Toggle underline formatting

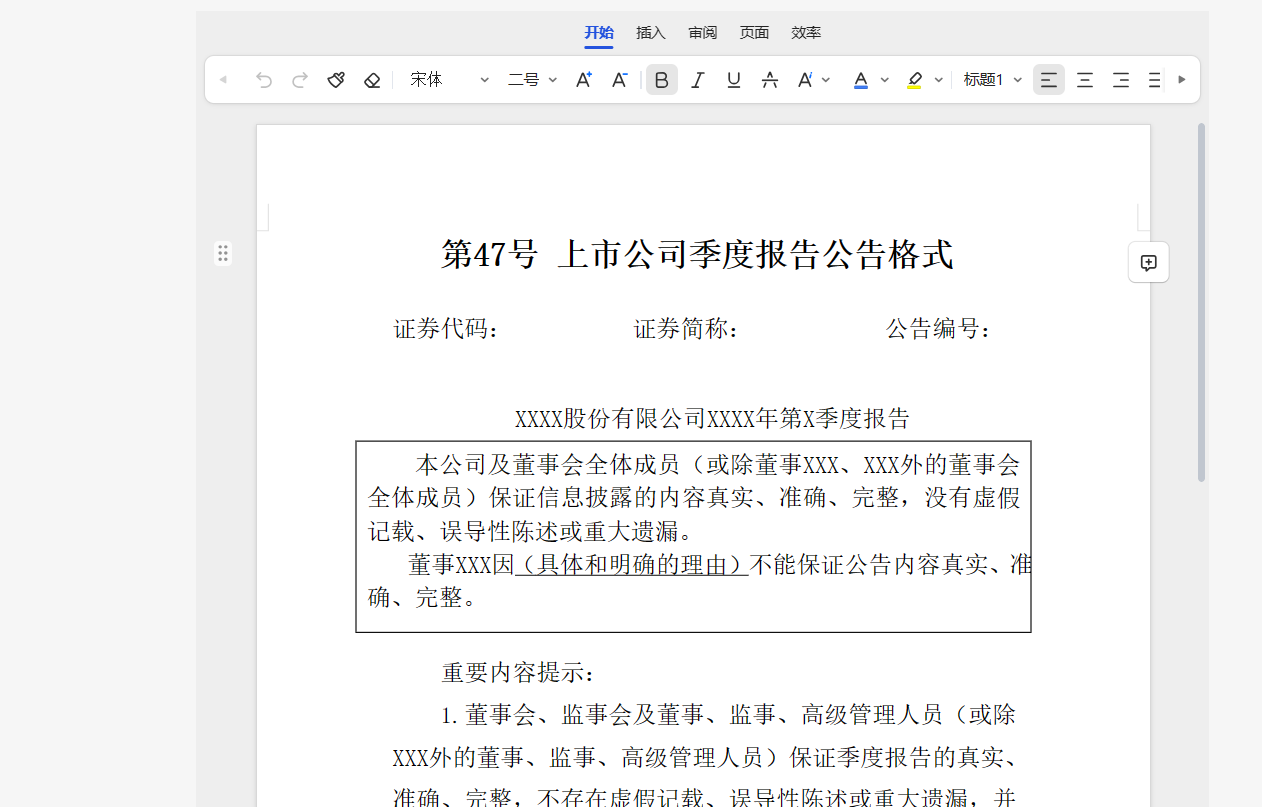coord(734,80)
